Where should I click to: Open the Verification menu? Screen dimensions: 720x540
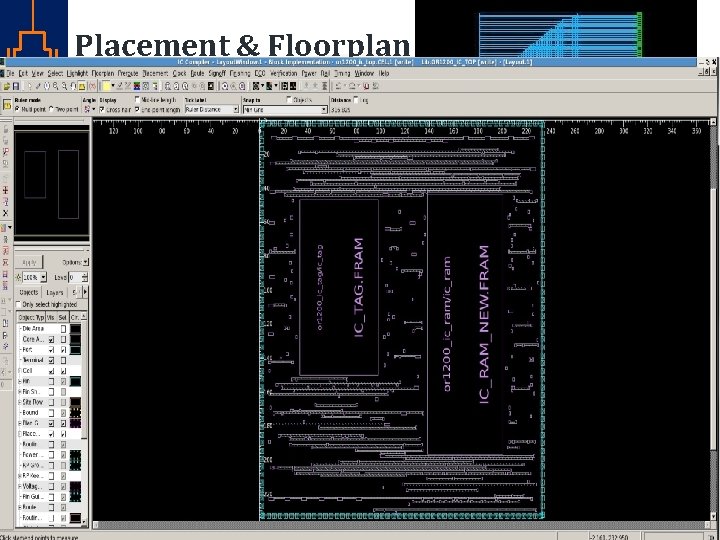pos(283,73)
